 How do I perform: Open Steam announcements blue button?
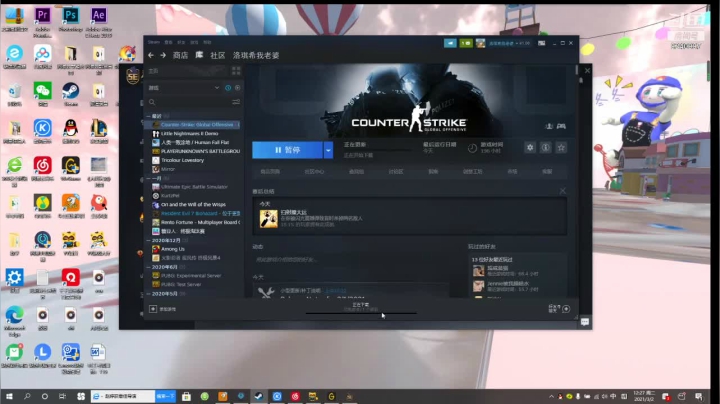click(x=450, y=43)
